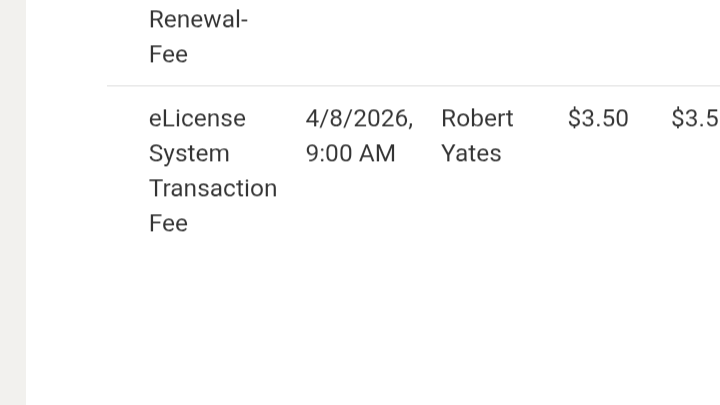The image size is (720, 405).
Task: Click the "Fee" word directly under "Renewal-"
Action: 168,54
